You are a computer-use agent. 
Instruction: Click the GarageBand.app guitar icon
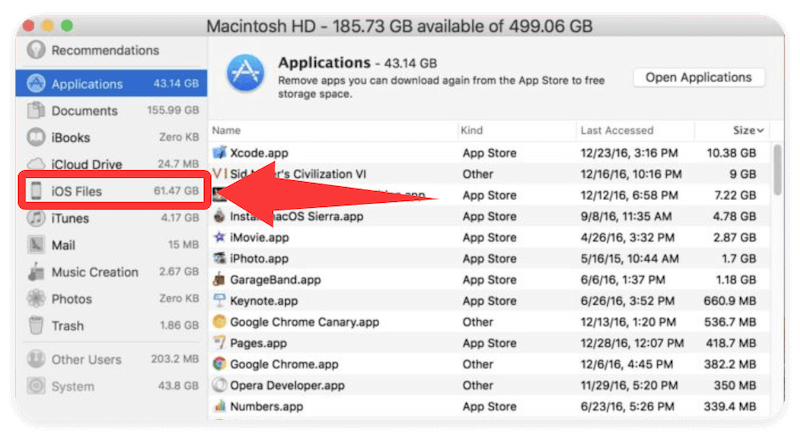pos(219,279)
